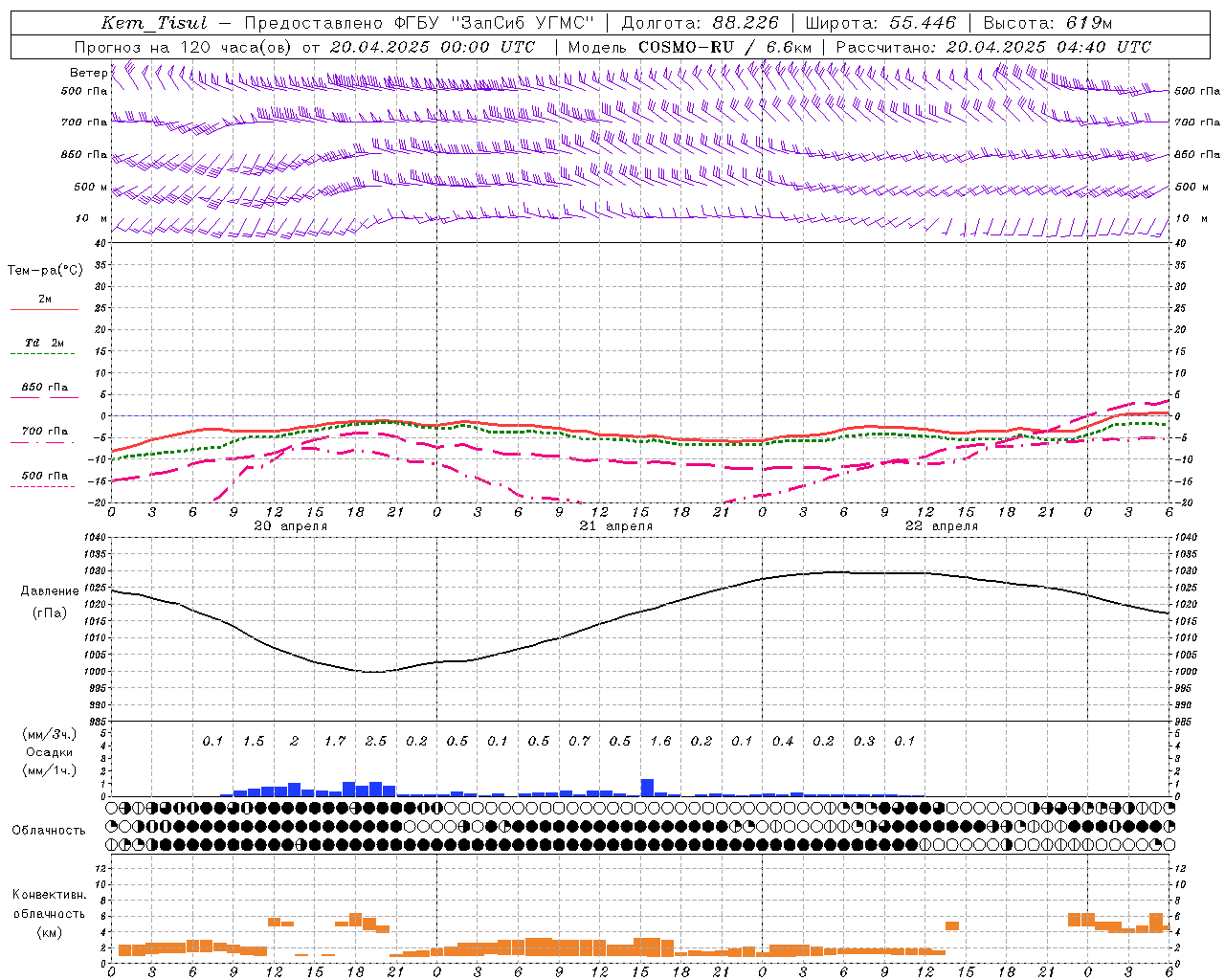1225x980 pixels.
Task: Click the 'Осадки' precipitation panel label
Action: click(x=49, y=753)
